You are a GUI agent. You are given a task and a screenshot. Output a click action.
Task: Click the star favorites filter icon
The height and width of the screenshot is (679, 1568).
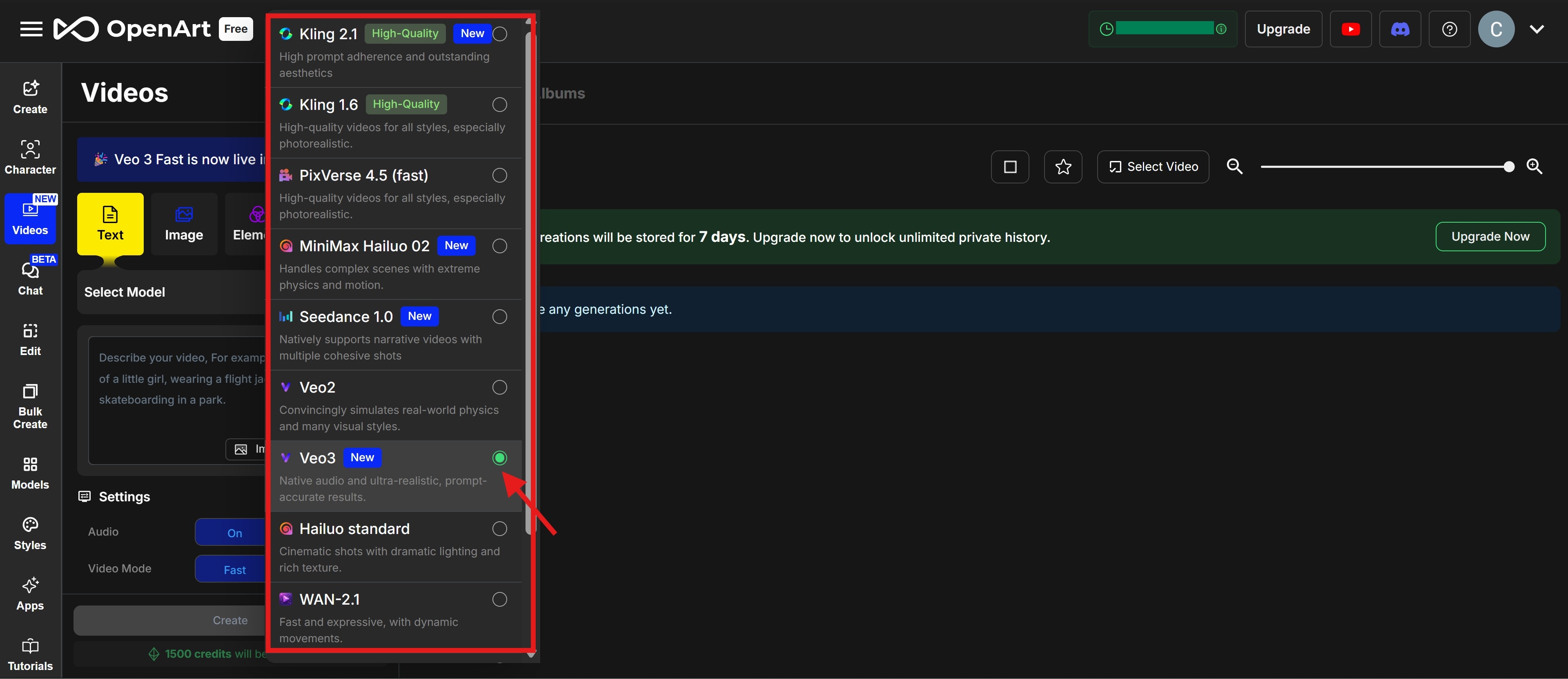coord(1063,166)
